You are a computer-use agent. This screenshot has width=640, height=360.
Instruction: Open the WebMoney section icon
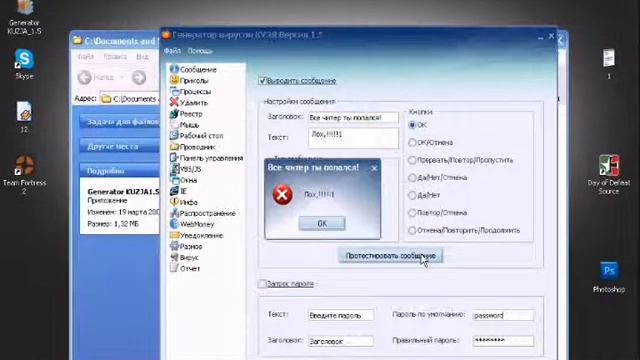tap(174, 224)
